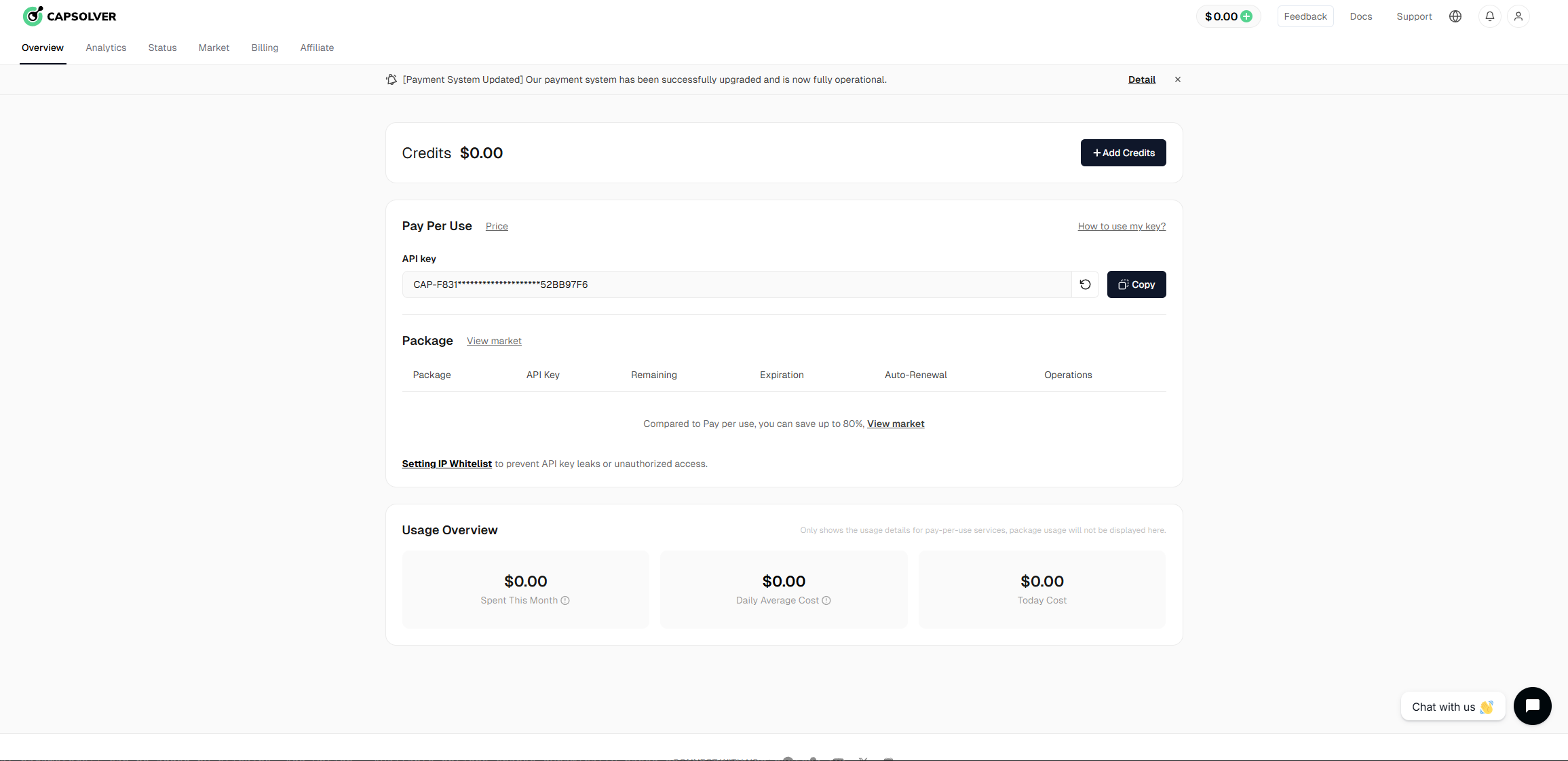Copy the API key
The image size is (1568, 761).
tap(1136, 284)
